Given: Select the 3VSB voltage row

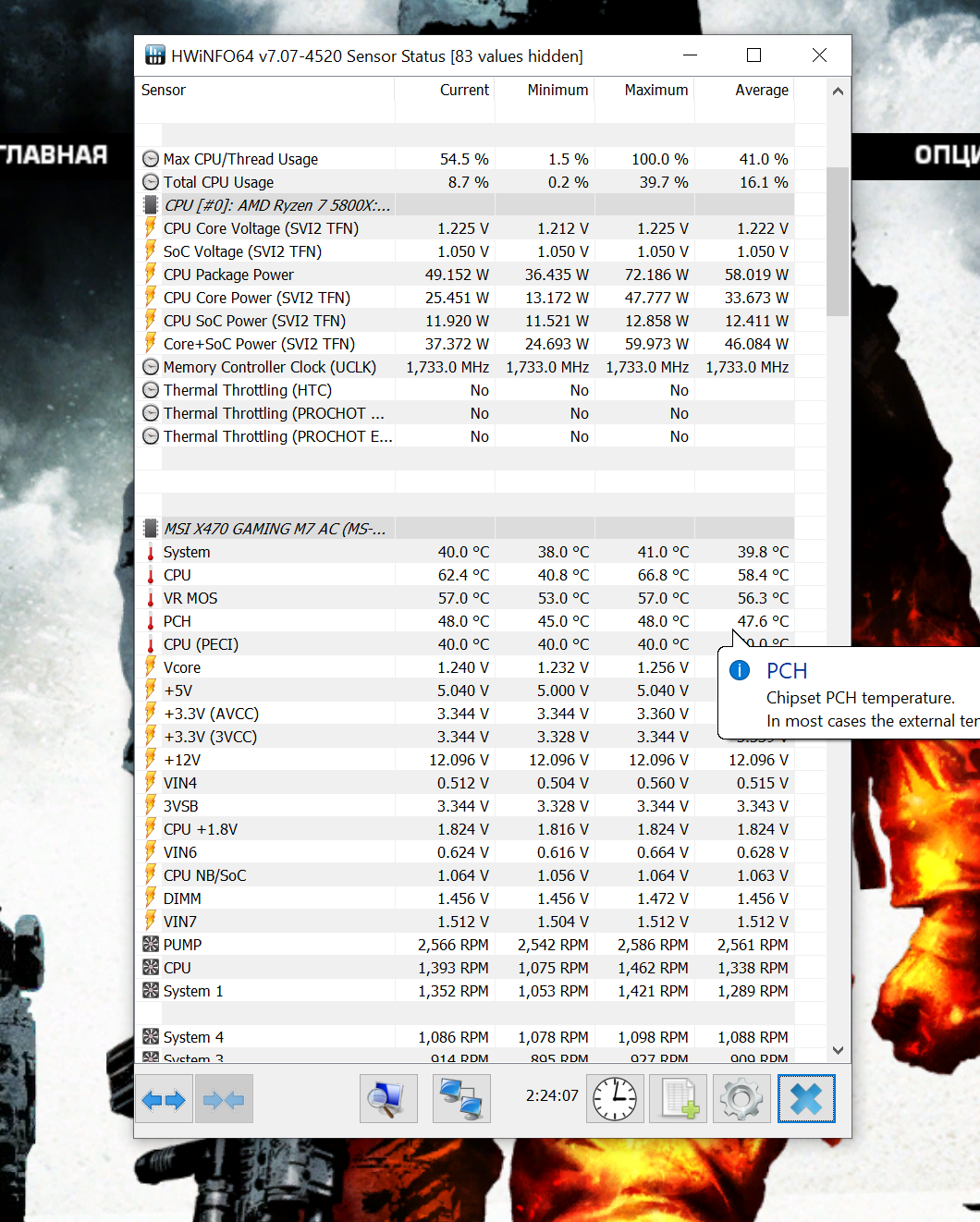Looking at the screenshot, I should (x=464, y=806).
